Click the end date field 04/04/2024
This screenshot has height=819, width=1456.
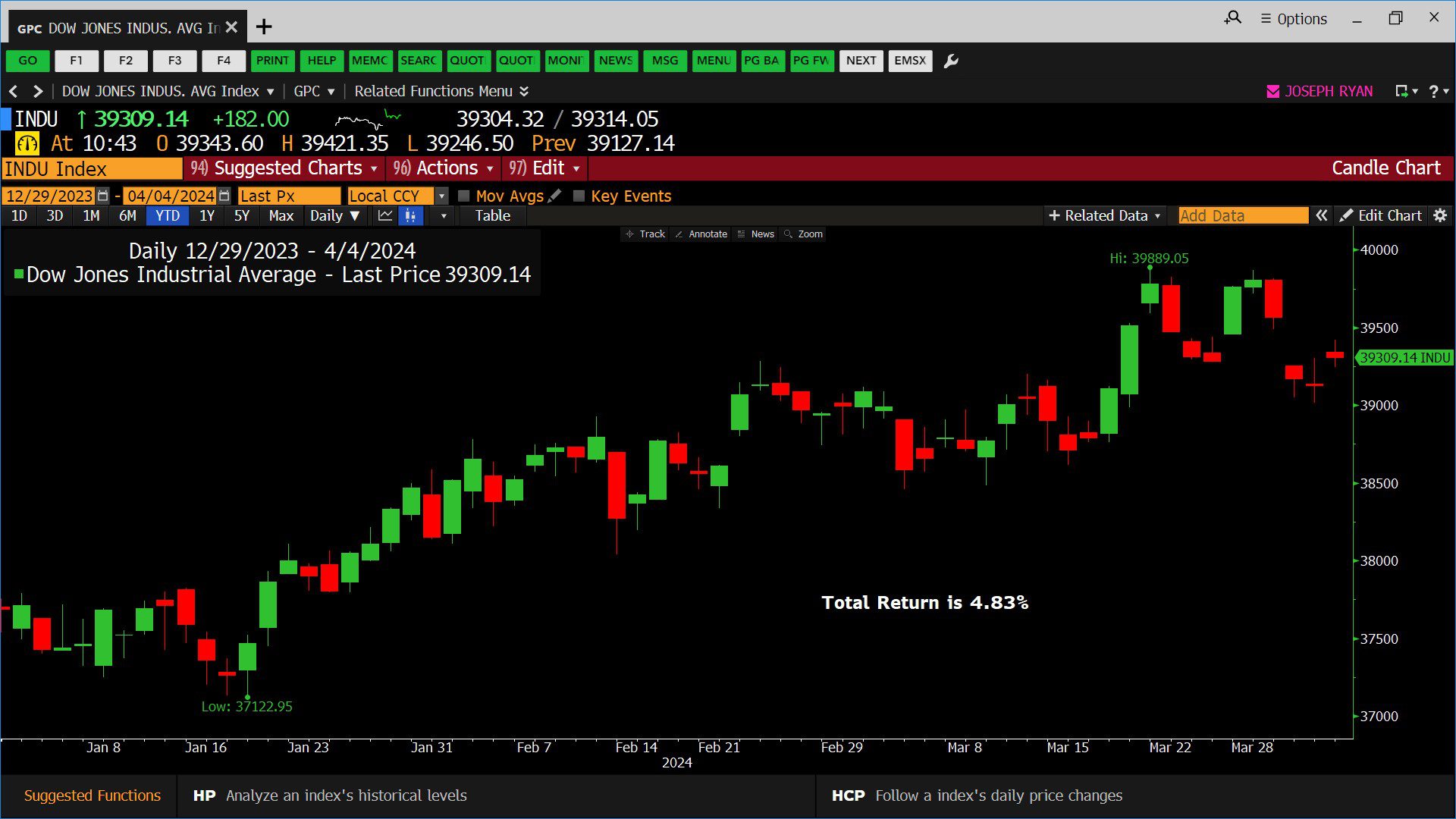coord(170,196)
